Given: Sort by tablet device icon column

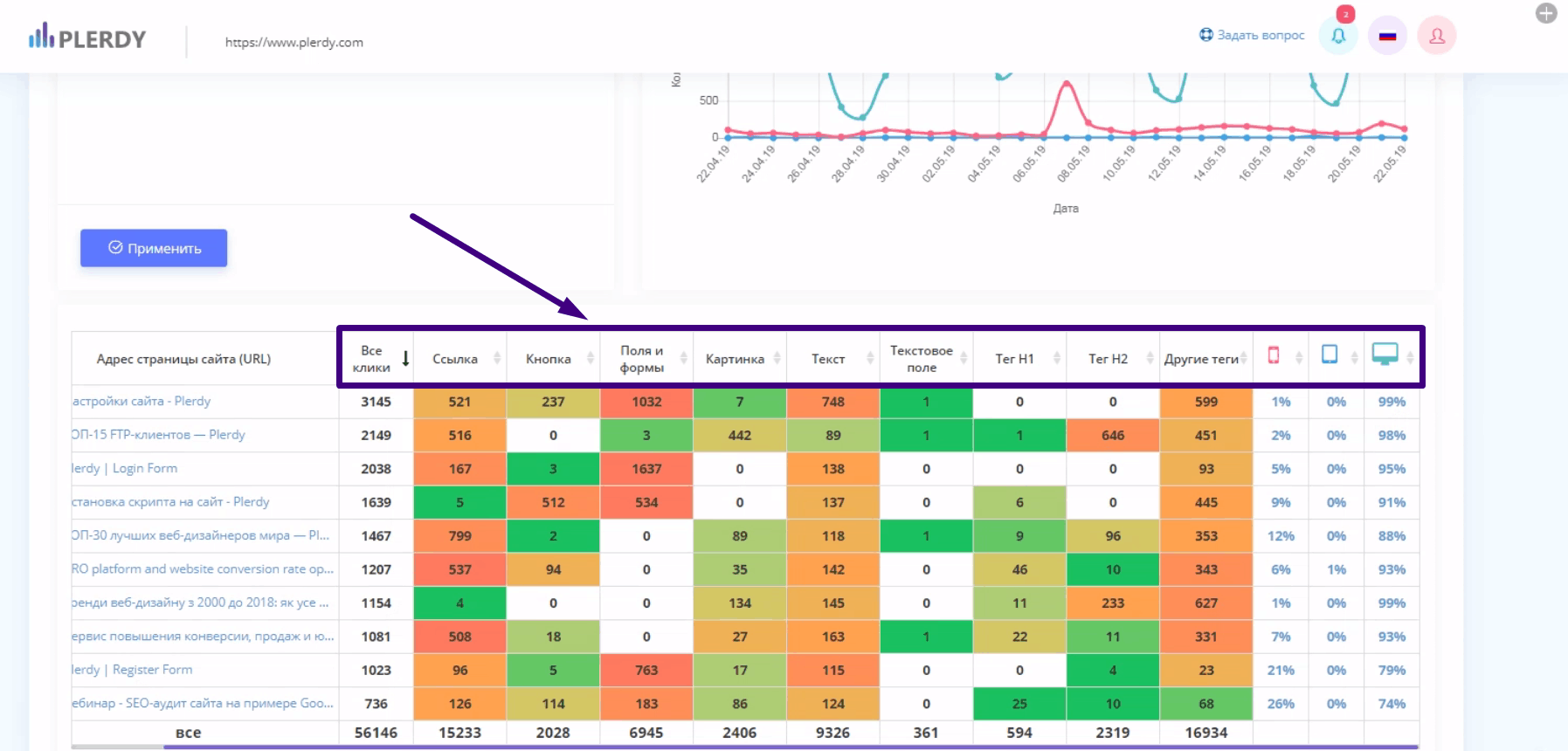Looking at the screenshot, I should (x=1330, y=355).
